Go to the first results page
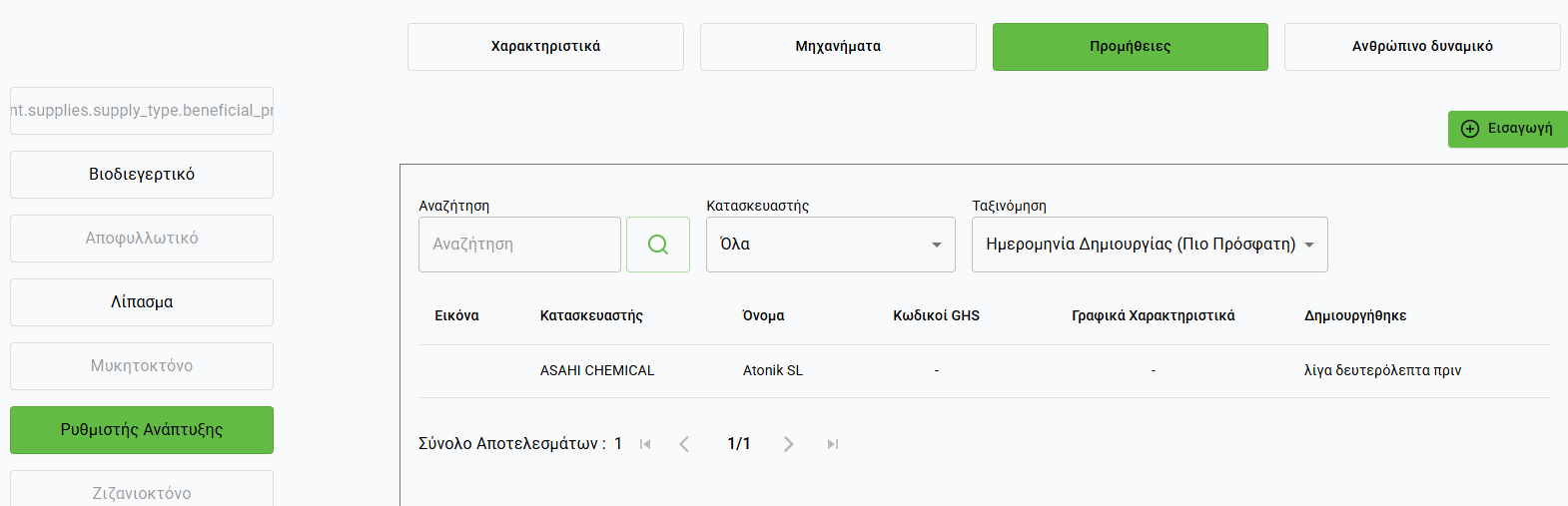Viewport: 1568px width, 506px height. click(x=645, y=444)
